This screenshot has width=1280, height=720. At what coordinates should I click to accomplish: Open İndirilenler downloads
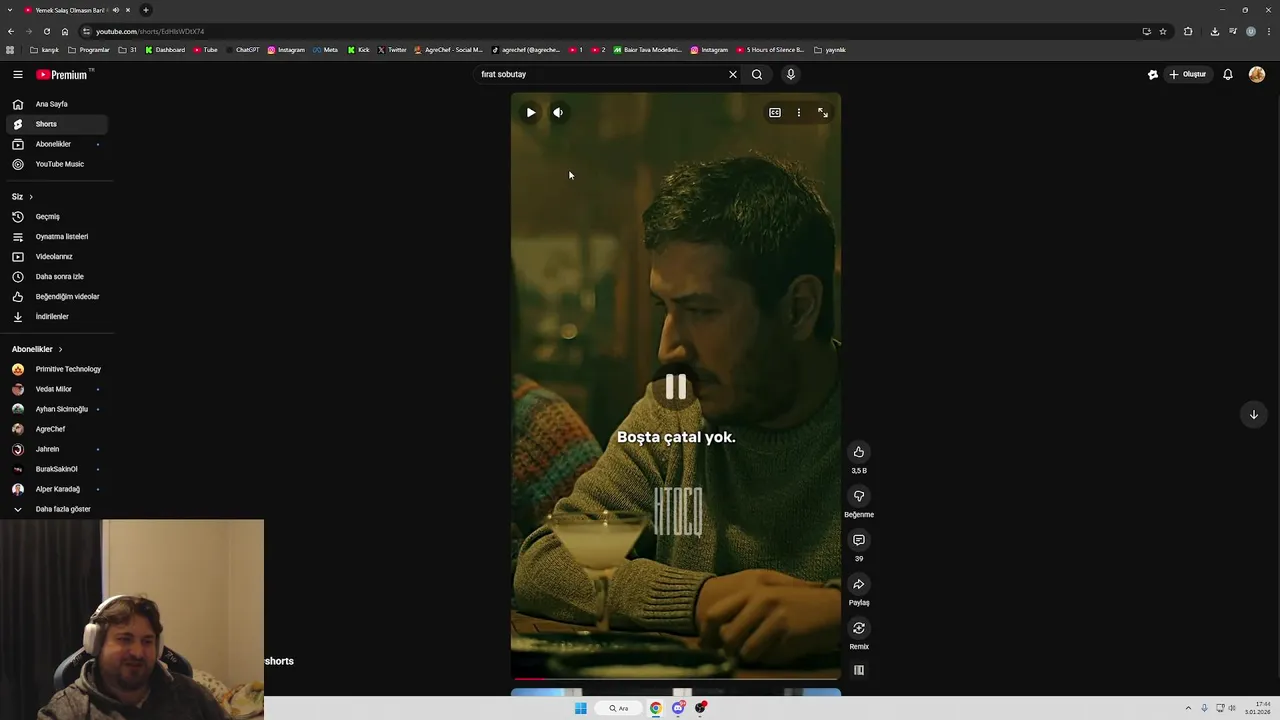(x=56, y=316)
